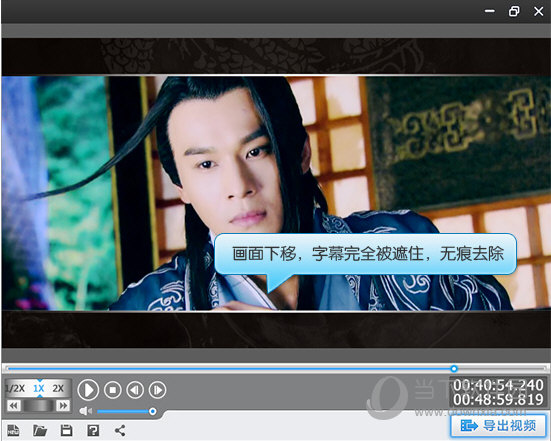The height and width of the screenshot is (441, 551).
Task: Click the rewind double-arrow button
Action: click(14, 406)
